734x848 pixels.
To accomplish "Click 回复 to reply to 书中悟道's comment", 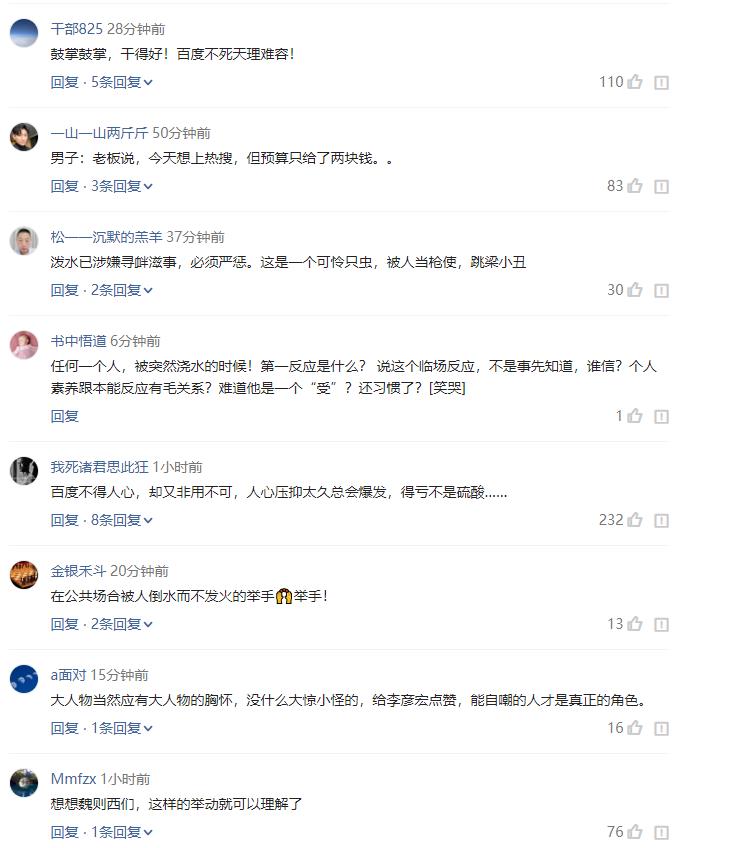I will [x=57, y=414].
